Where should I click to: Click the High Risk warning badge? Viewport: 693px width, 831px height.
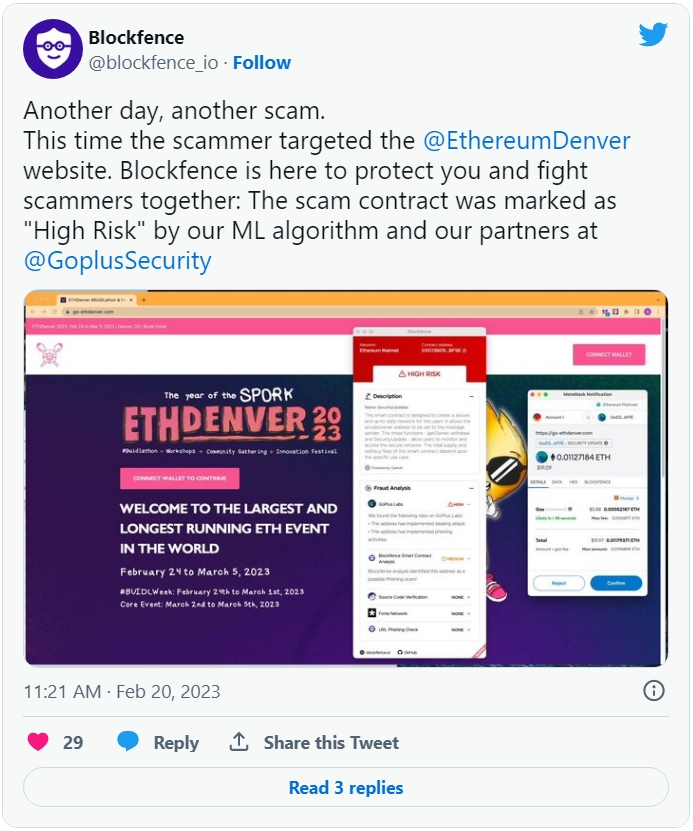coord(420,374)
